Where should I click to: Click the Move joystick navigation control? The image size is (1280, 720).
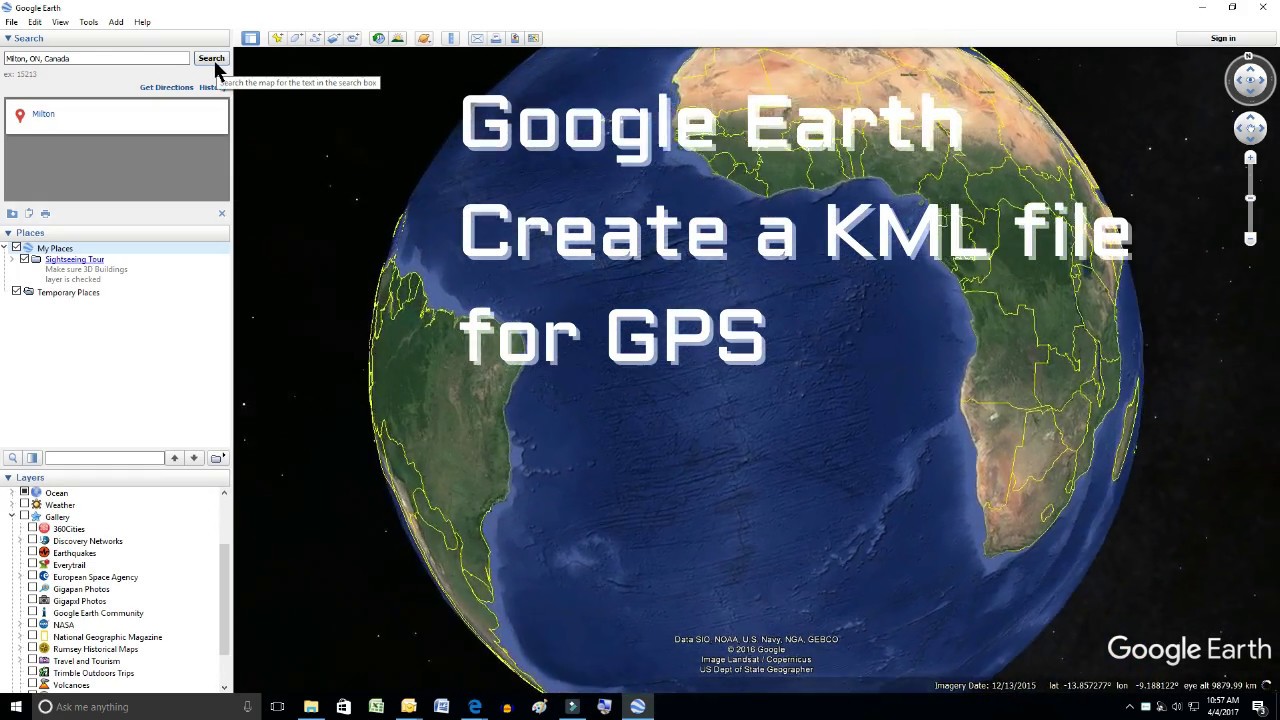click(1250, 128)
